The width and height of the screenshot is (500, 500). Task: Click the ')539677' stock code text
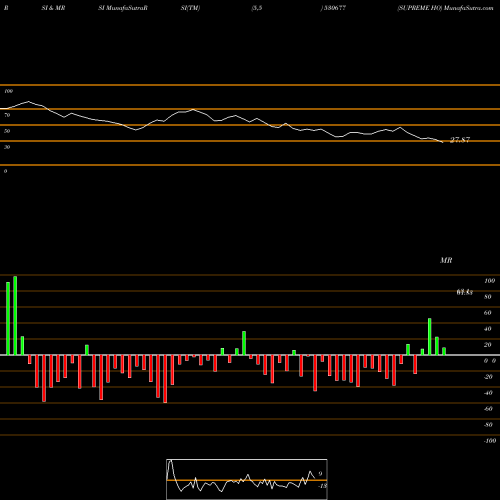333,8
